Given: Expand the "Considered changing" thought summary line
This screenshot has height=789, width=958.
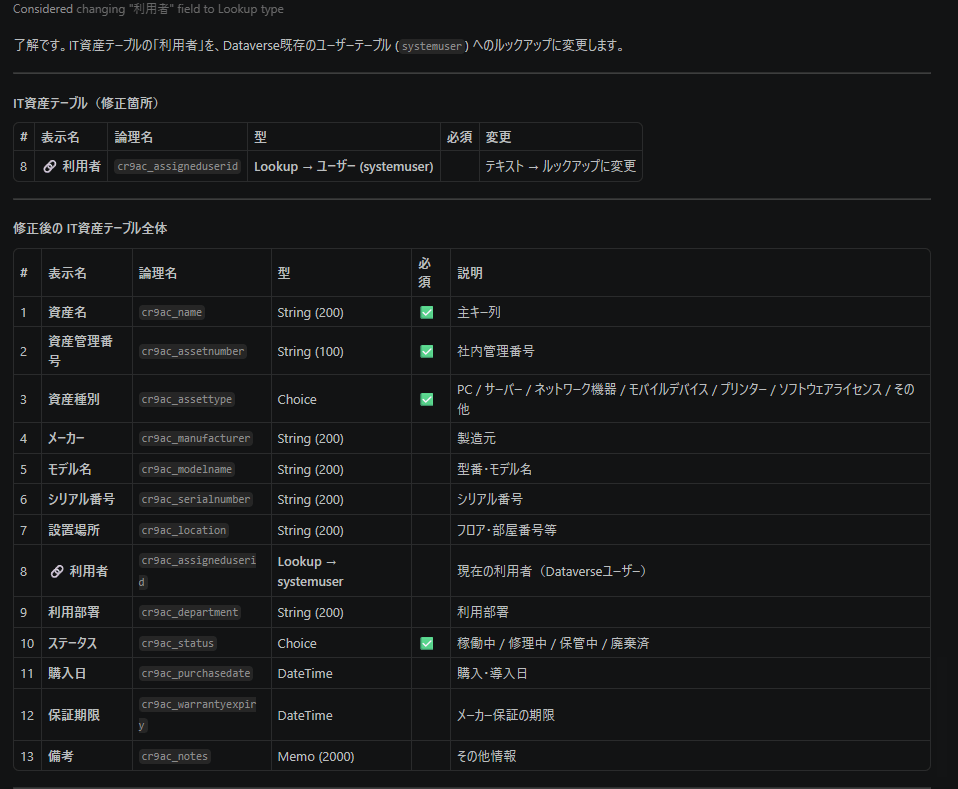Looking at the screenshot, I should click(148, 9).
